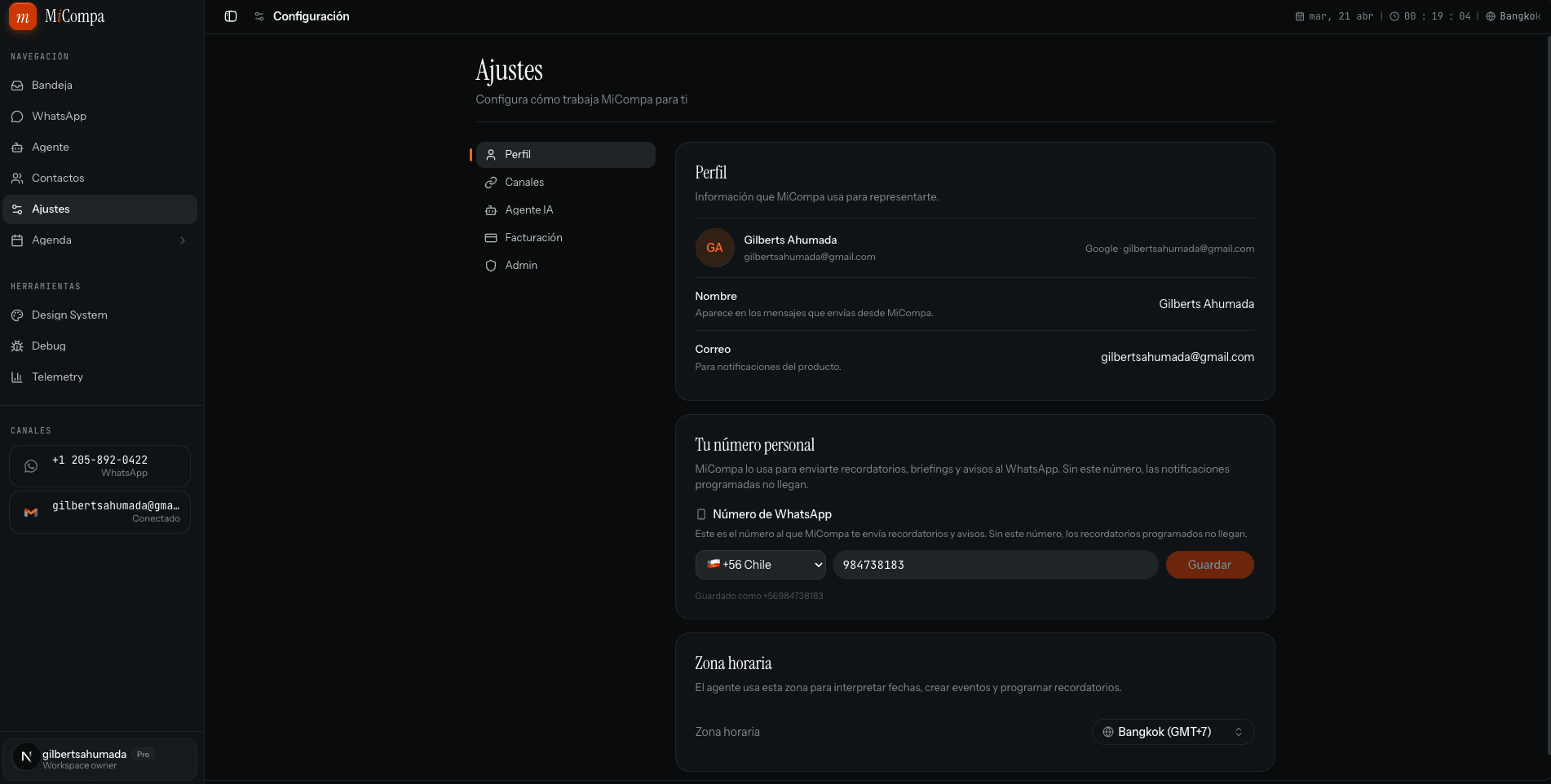The width and height of the screenshot is (1551, 784).
Task: Click the Configuración breadcrumb title
Action: [x=311, y=16]
